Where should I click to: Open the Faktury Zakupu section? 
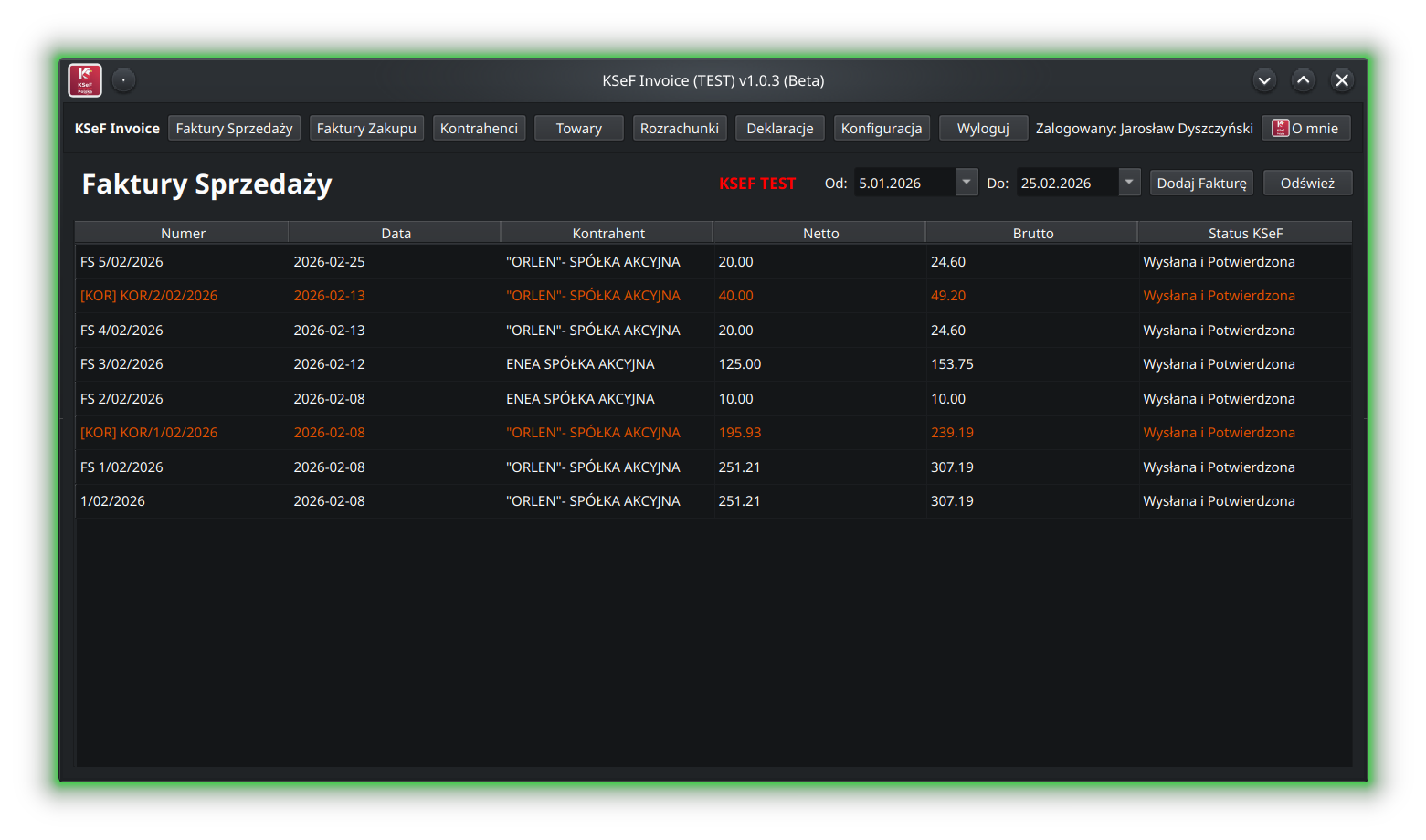(366, 129)
